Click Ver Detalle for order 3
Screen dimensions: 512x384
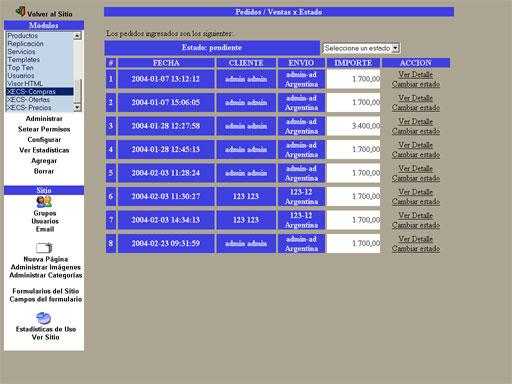[x=416, y=121]
